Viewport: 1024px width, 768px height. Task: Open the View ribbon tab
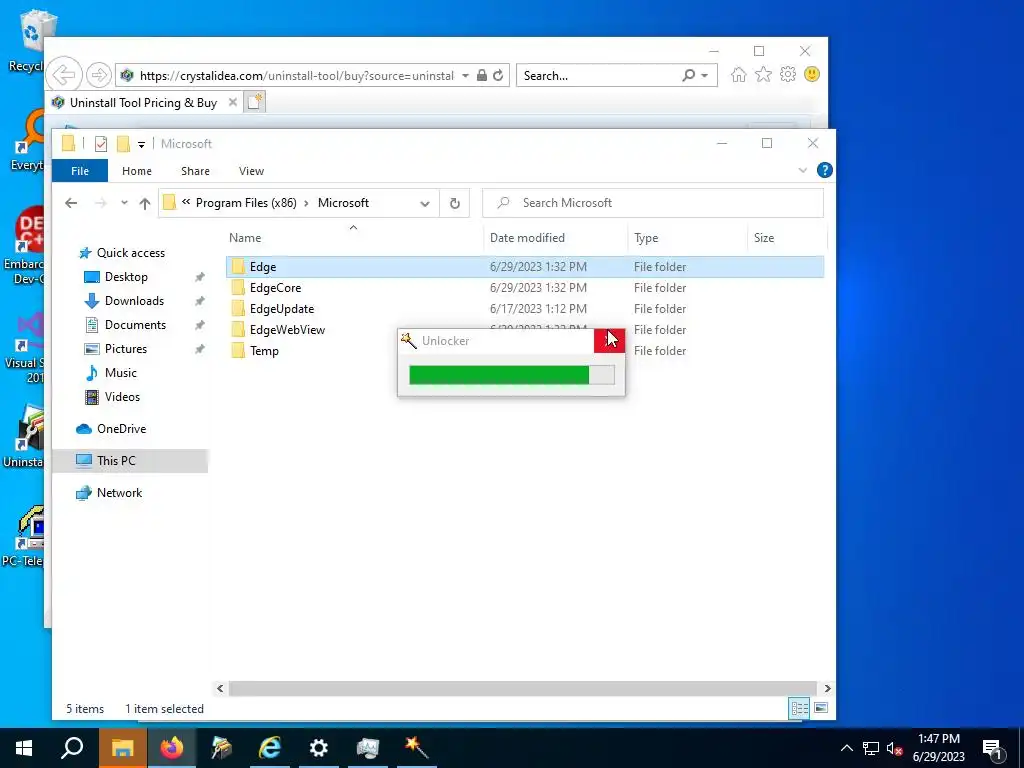coord(251,171)
